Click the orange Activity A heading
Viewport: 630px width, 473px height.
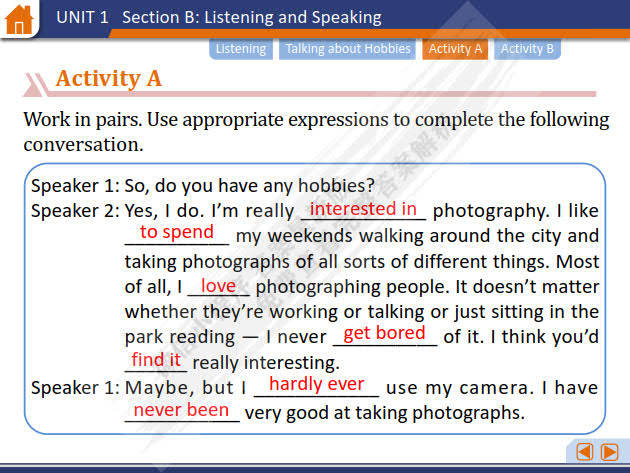[108, 79]
